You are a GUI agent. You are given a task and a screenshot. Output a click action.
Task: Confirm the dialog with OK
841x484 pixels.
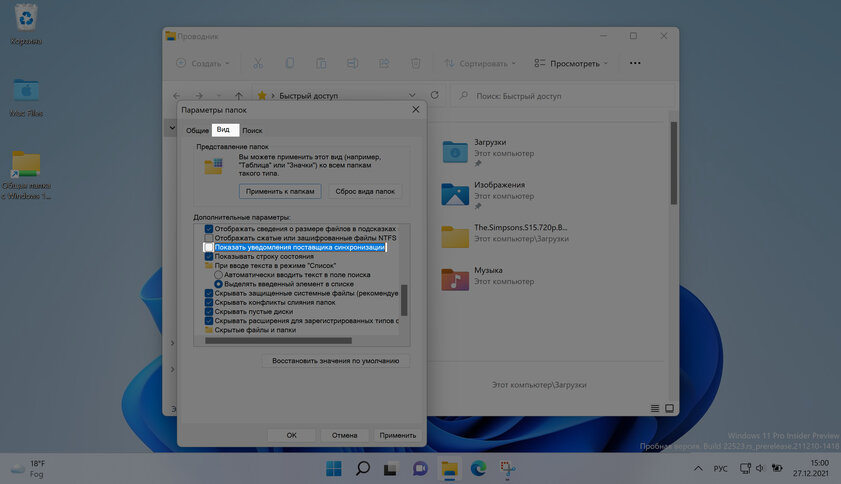coord(291,435)
